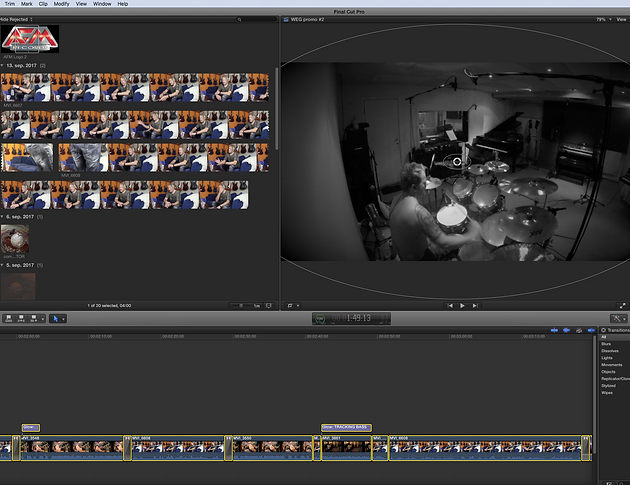Select the drum thumbnail under 6. sep. 2017
The width and height of the screenshot is (630, 485).
point(15,239)
